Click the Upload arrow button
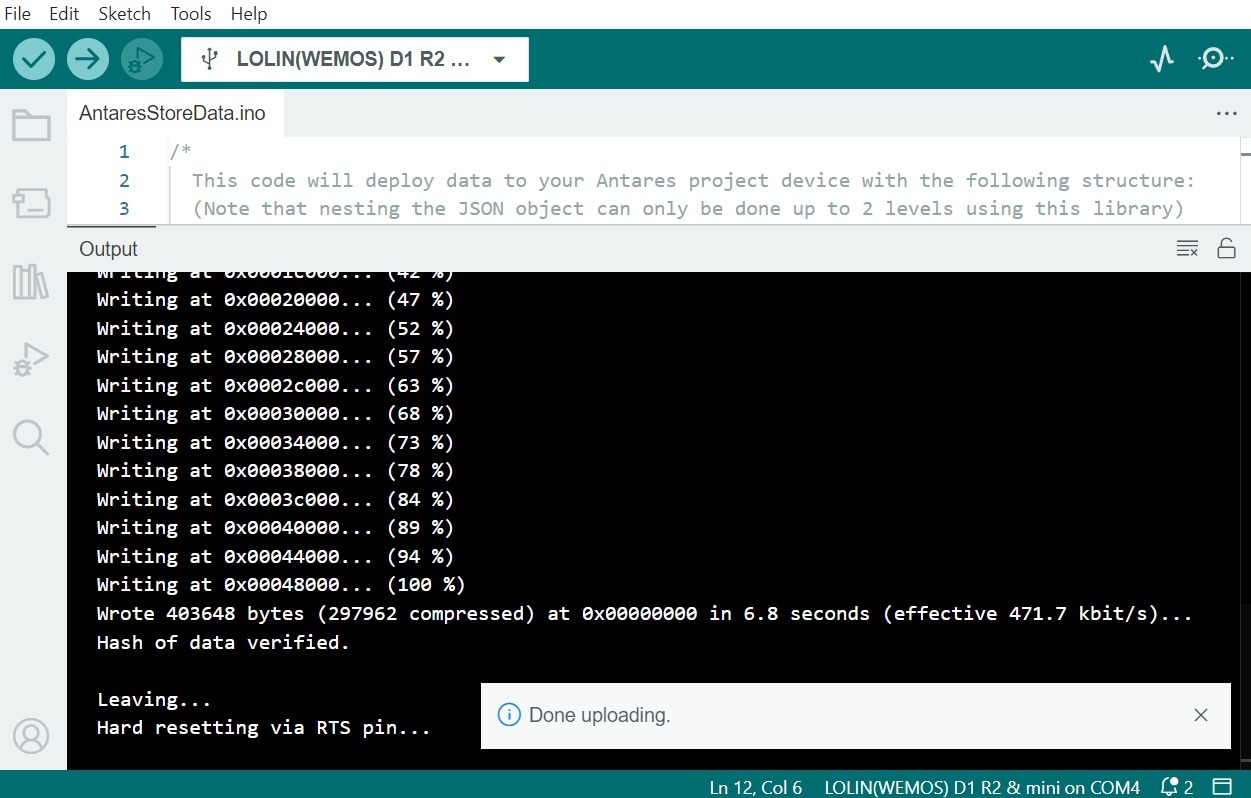 point(88,59)
